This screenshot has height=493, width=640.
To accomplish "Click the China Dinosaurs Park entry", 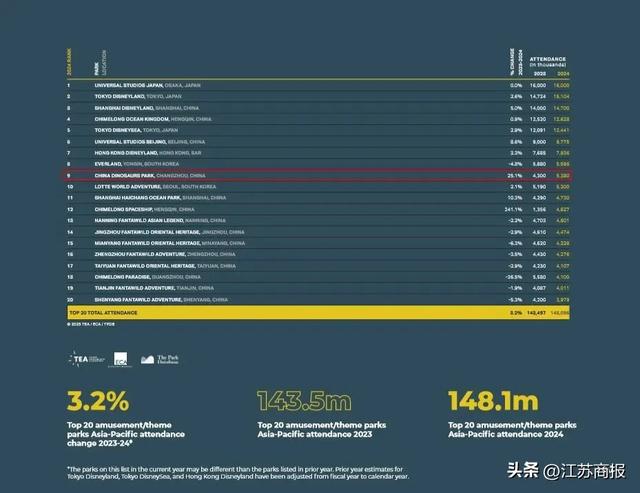I will click(150, 175).
